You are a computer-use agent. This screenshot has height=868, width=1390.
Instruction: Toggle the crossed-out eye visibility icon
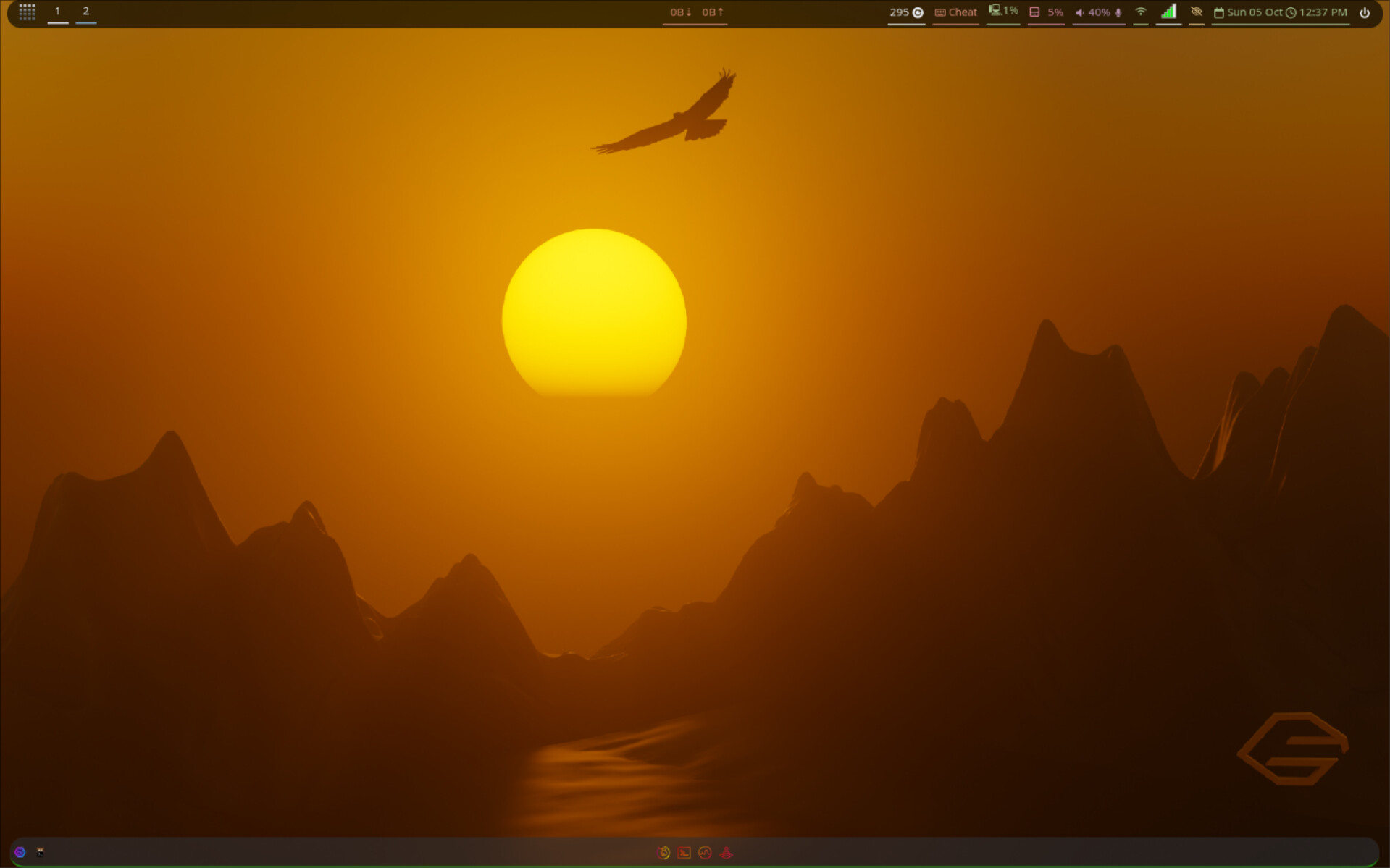click(x=1197, y=12)
